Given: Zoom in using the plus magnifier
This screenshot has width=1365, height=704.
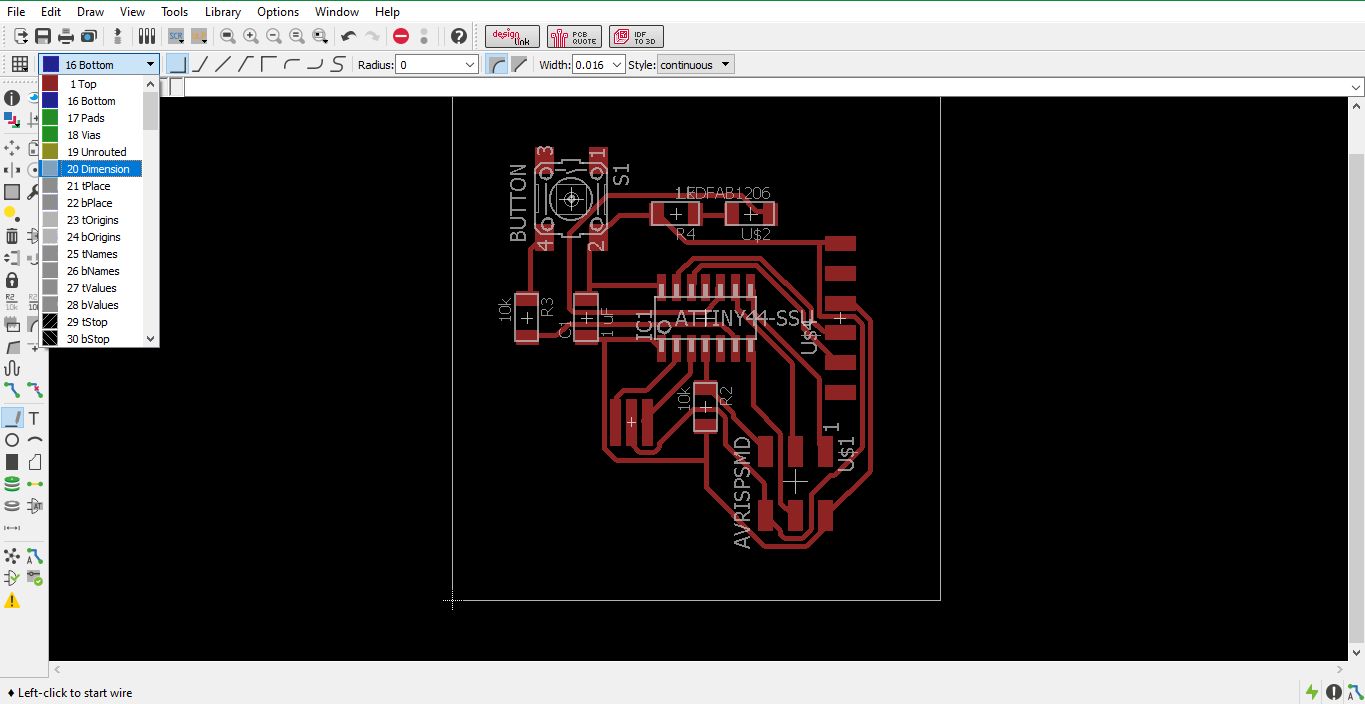Looking at the screenshot, I should point(251,36).
